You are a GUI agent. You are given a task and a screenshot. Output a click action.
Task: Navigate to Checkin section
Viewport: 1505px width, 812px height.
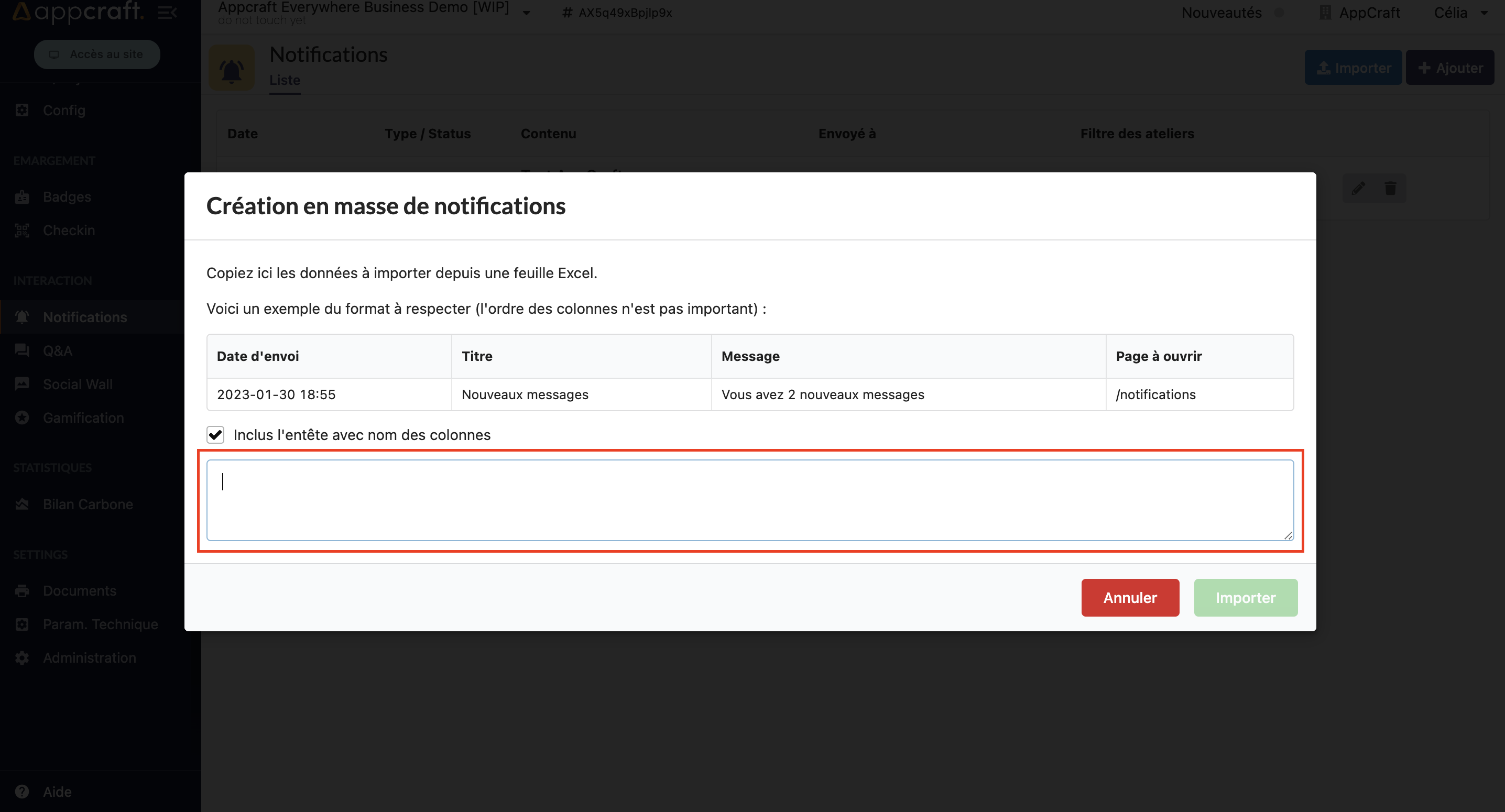[69, 229]
